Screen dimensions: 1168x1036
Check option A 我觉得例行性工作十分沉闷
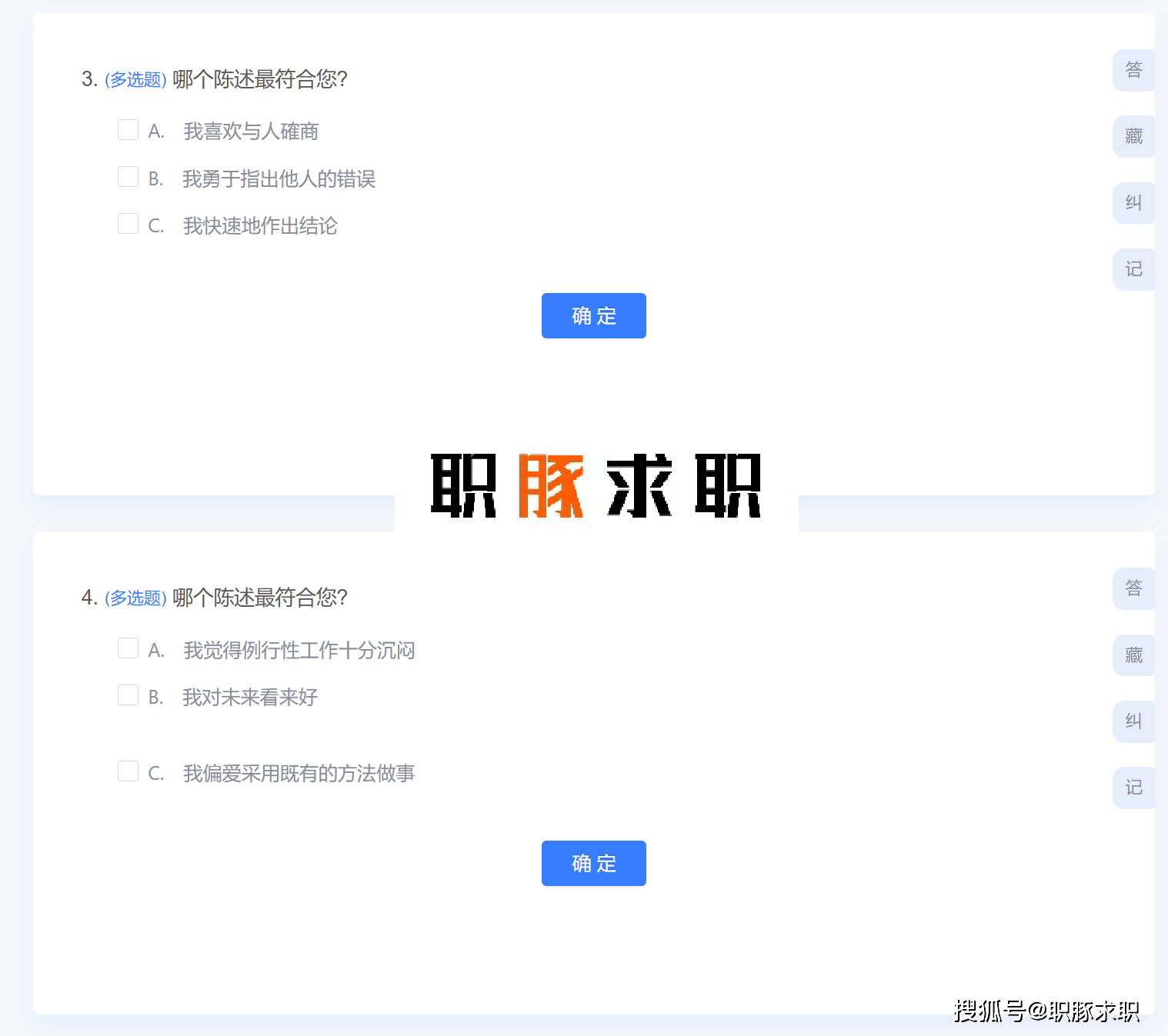(128, 648)
